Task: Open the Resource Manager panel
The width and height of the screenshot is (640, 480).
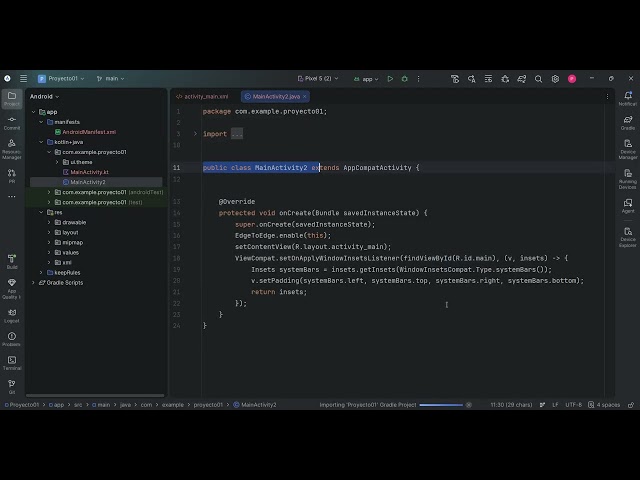Action: pyautogui.click(x=12, y=149)
